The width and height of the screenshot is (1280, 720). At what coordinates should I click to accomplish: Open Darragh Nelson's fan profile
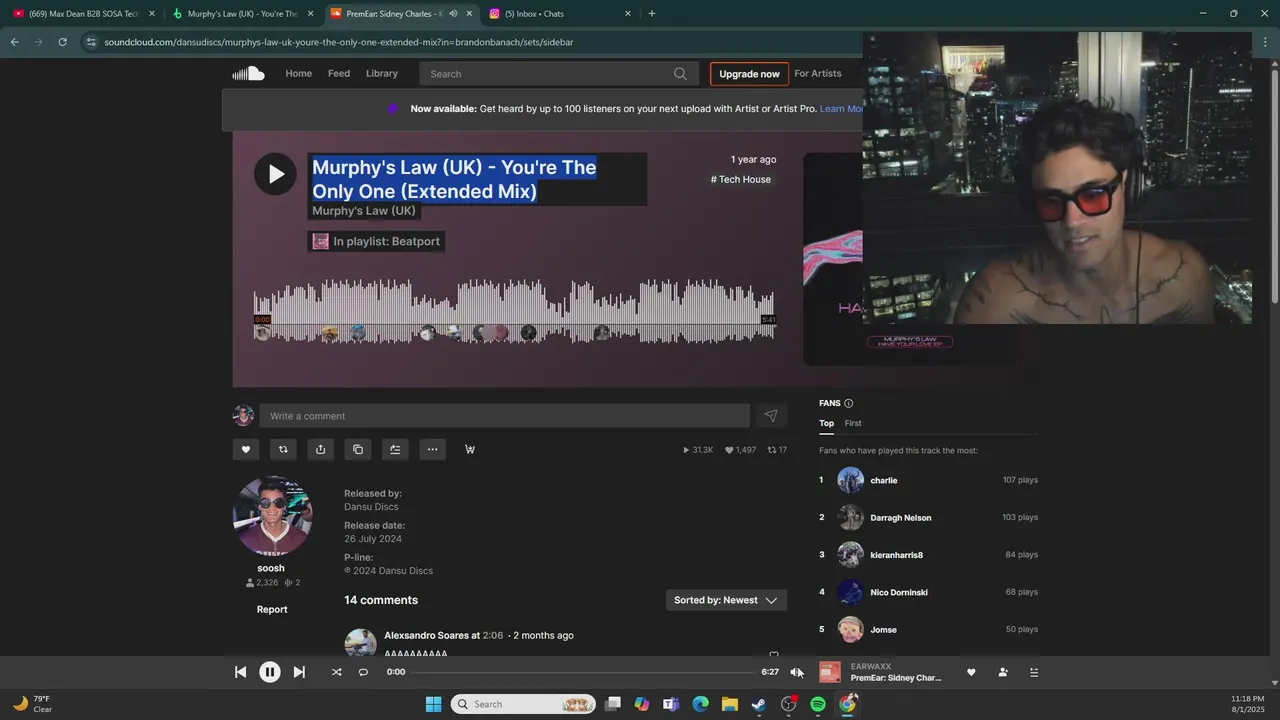point(901,518)
